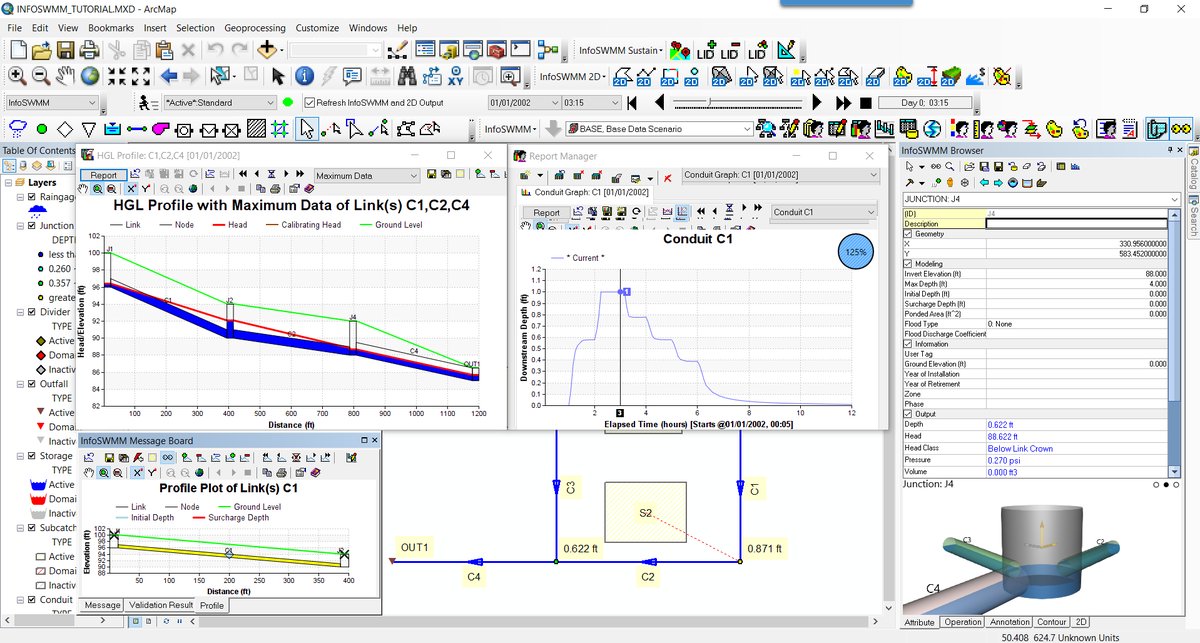The width and height of the screenshot is (1200, 643).
Task: Click the Report button in Report Manager
Action: click(546, 212)
